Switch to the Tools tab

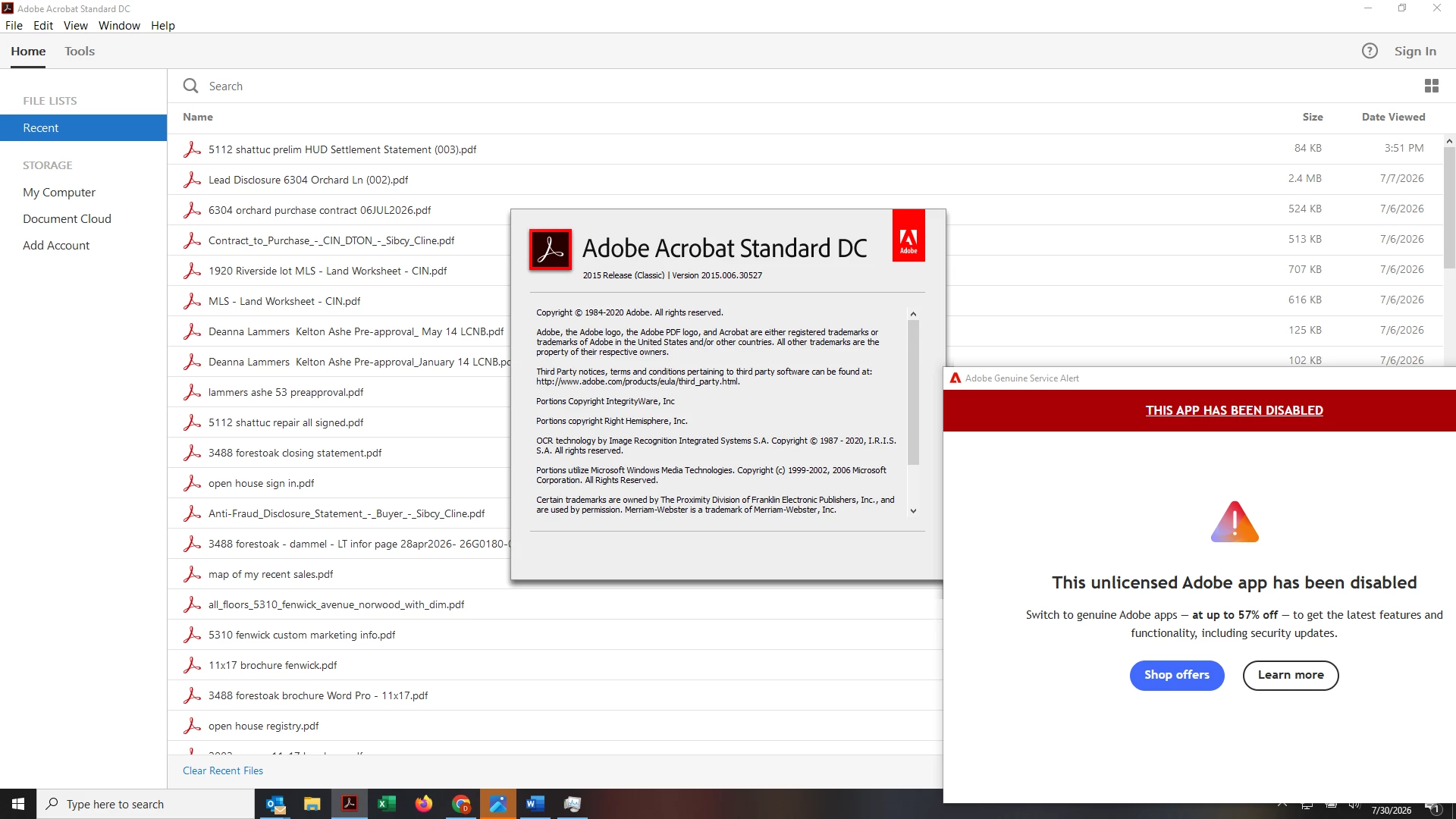point(80,51)
